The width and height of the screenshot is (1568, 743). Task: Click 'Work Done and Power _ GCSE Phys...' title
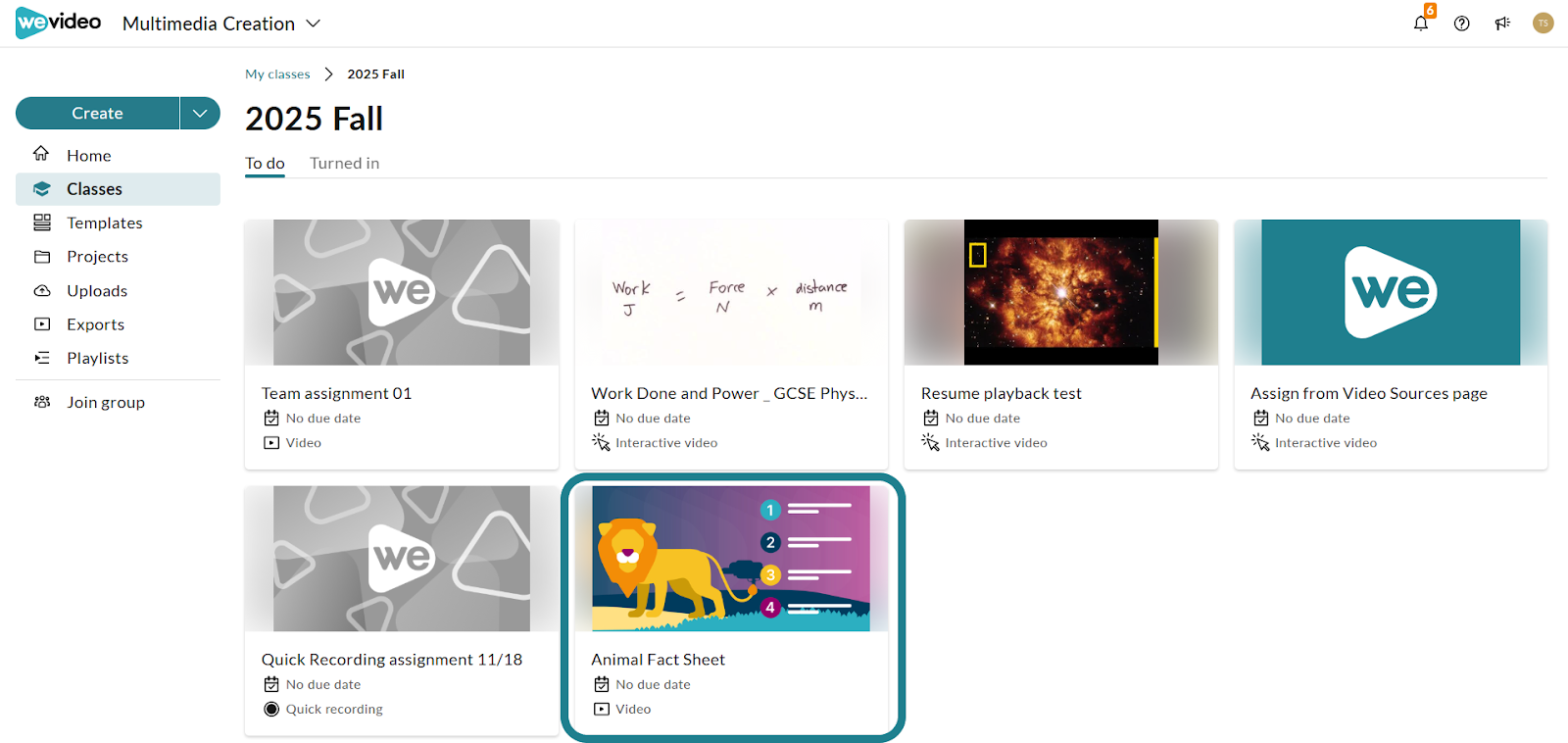click(x=729, y=393)
